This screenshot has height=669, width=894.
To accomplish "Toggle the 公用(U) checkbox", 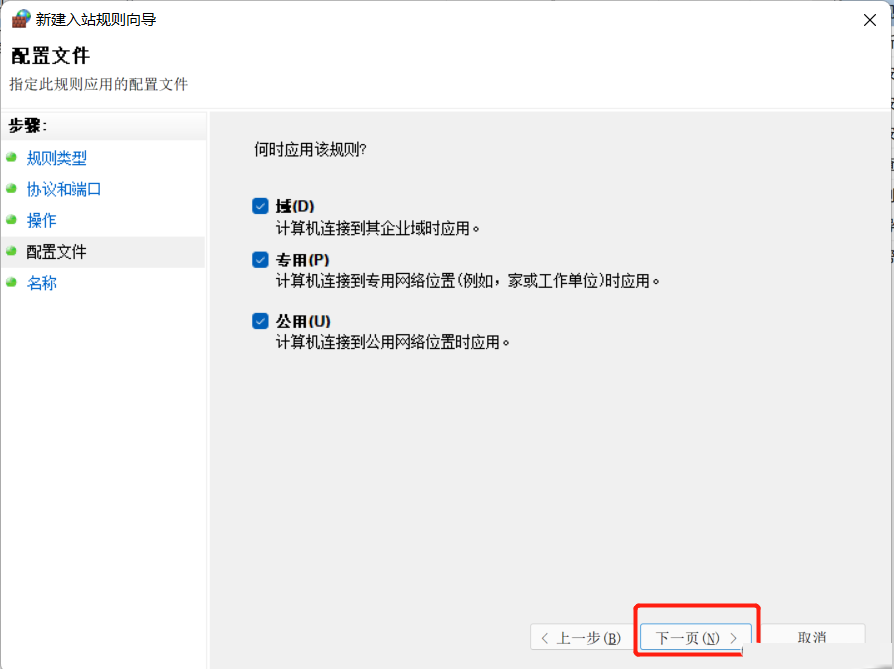I will point(260,321).
